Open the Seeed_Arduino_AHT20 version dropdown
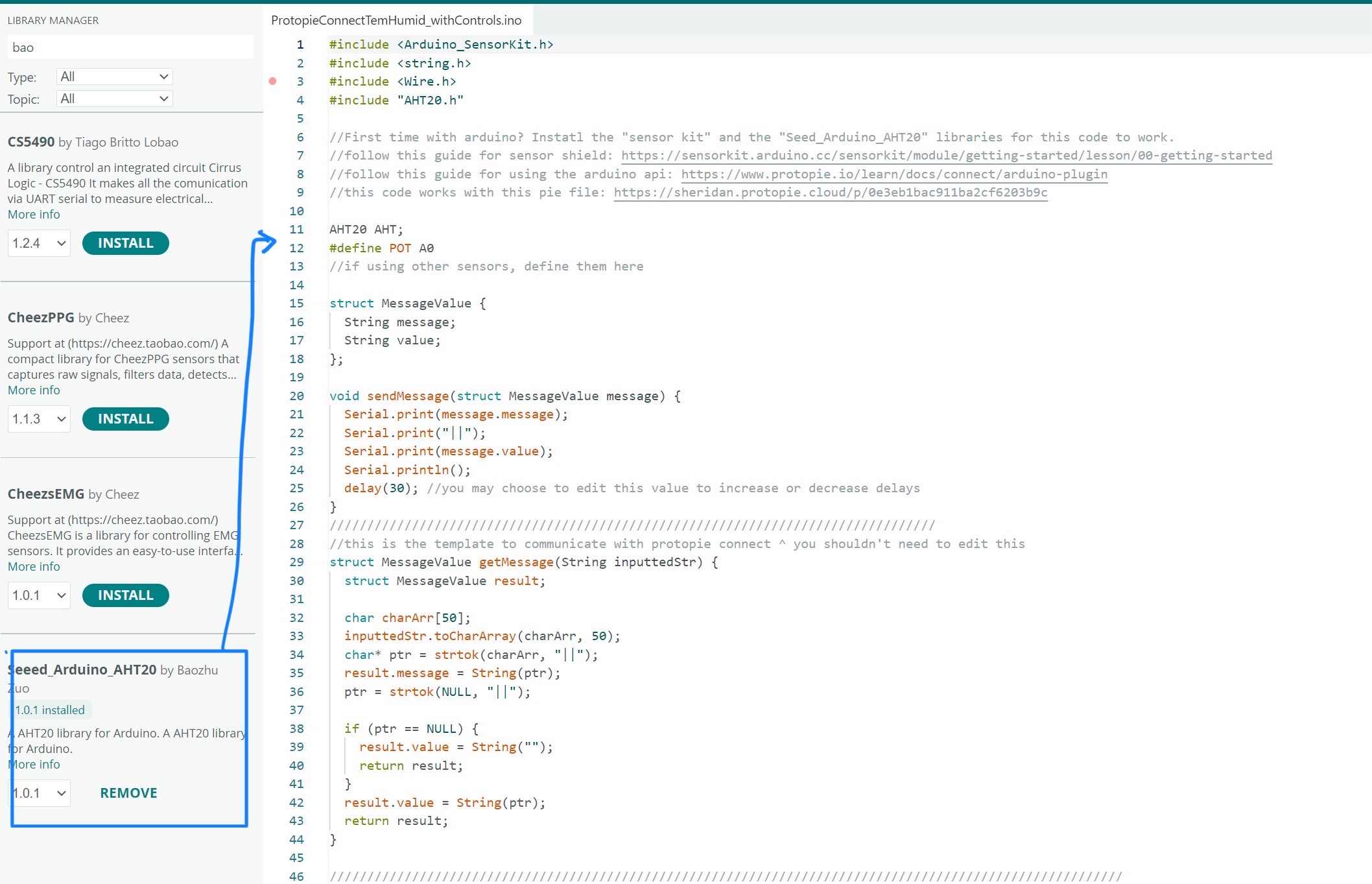This screenshot has width=1372, height=884. point(40,793)
